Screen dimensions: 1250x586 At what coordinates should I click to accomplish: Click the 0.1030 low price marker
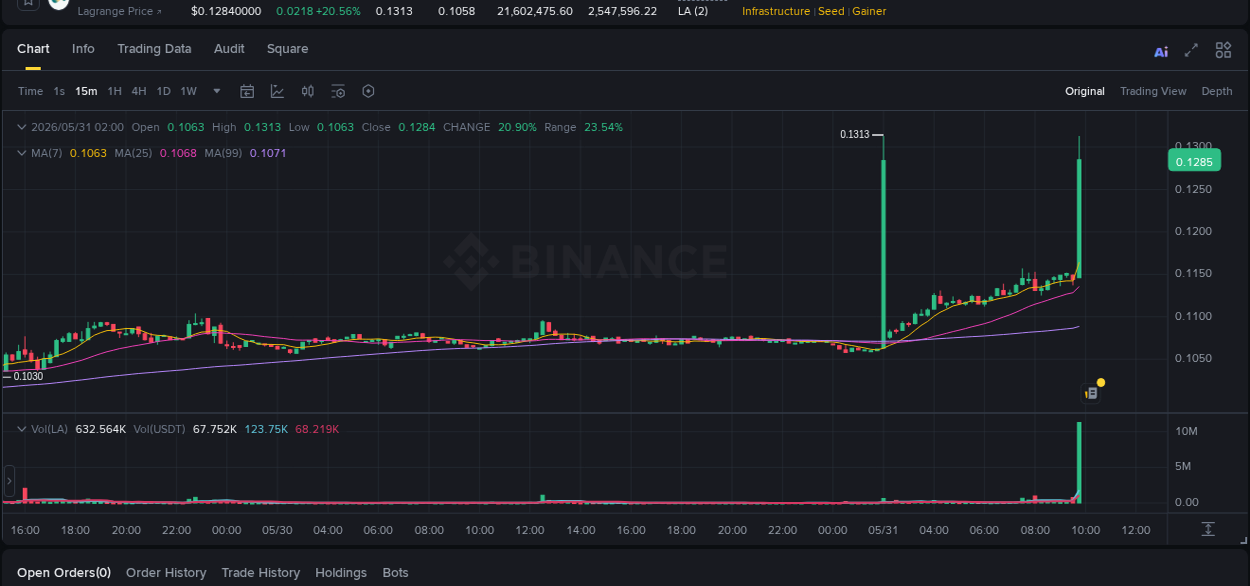[28, 376]
